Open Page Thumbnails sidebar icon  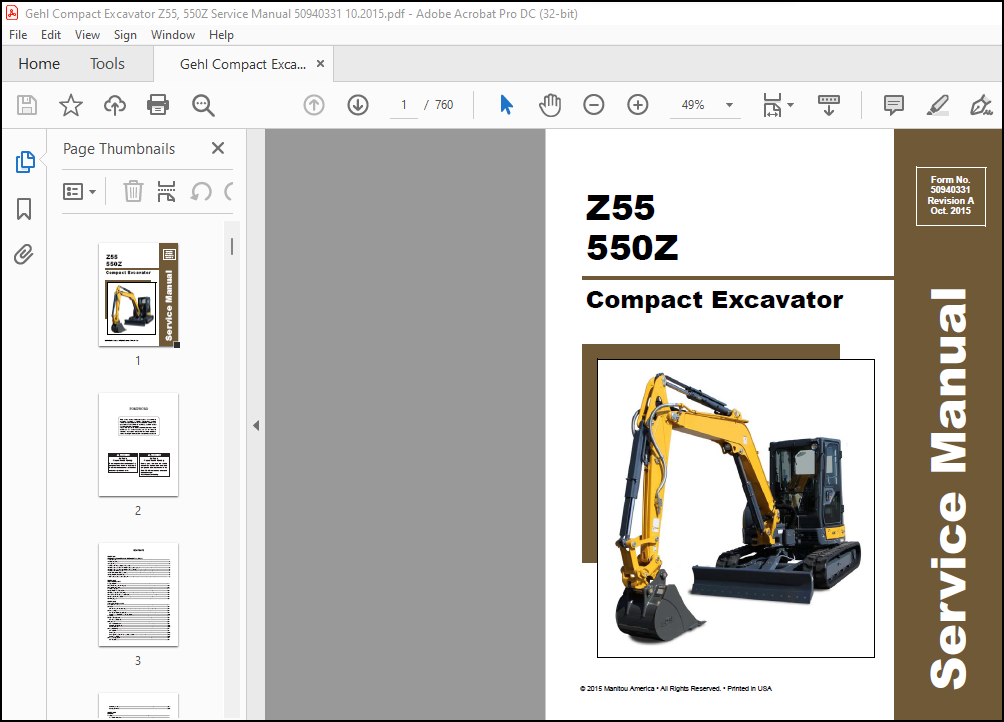(25, 162)
